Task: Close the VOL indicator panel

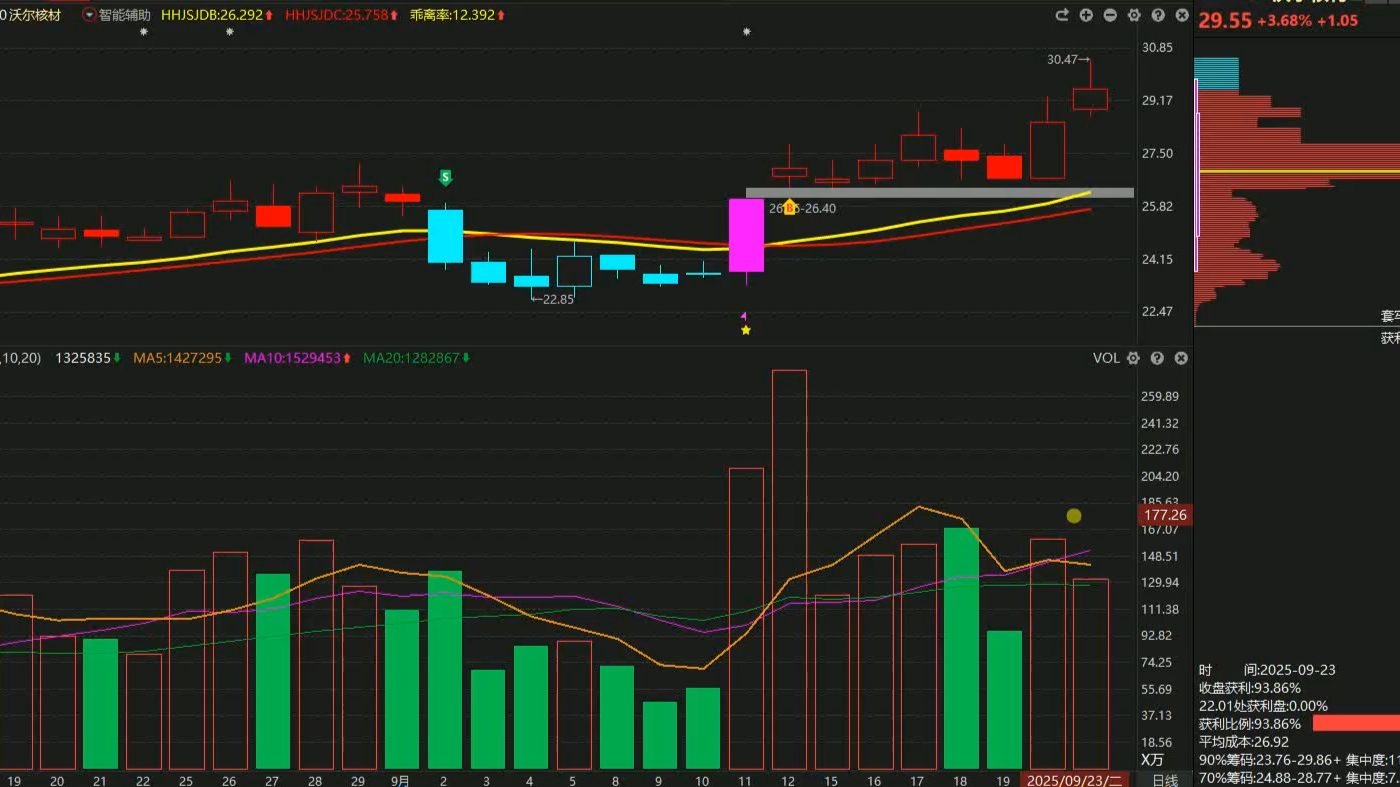Action: [x=1181, y=358]
